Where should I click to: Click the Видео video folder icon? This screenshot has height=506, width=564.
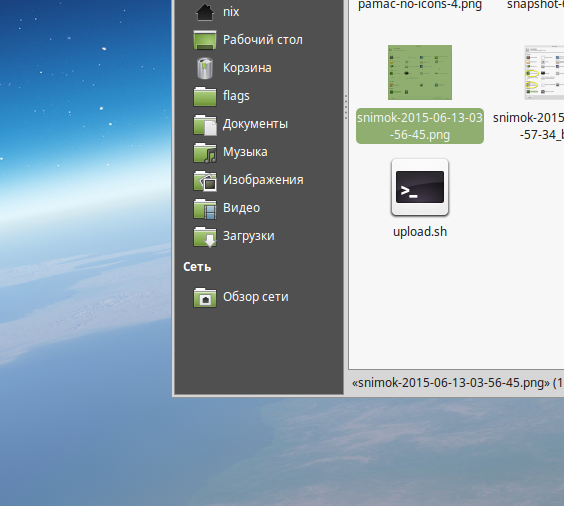coord(205,209)
